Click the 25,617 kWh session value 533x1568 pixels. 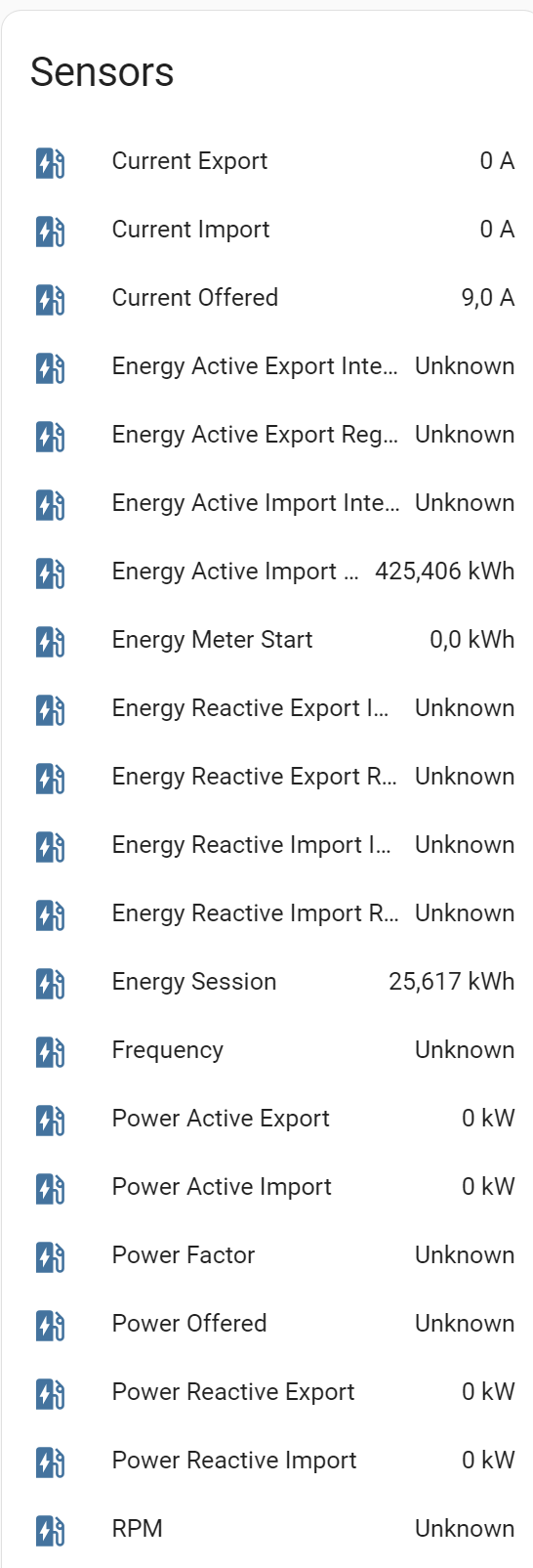tap(451, 982)
